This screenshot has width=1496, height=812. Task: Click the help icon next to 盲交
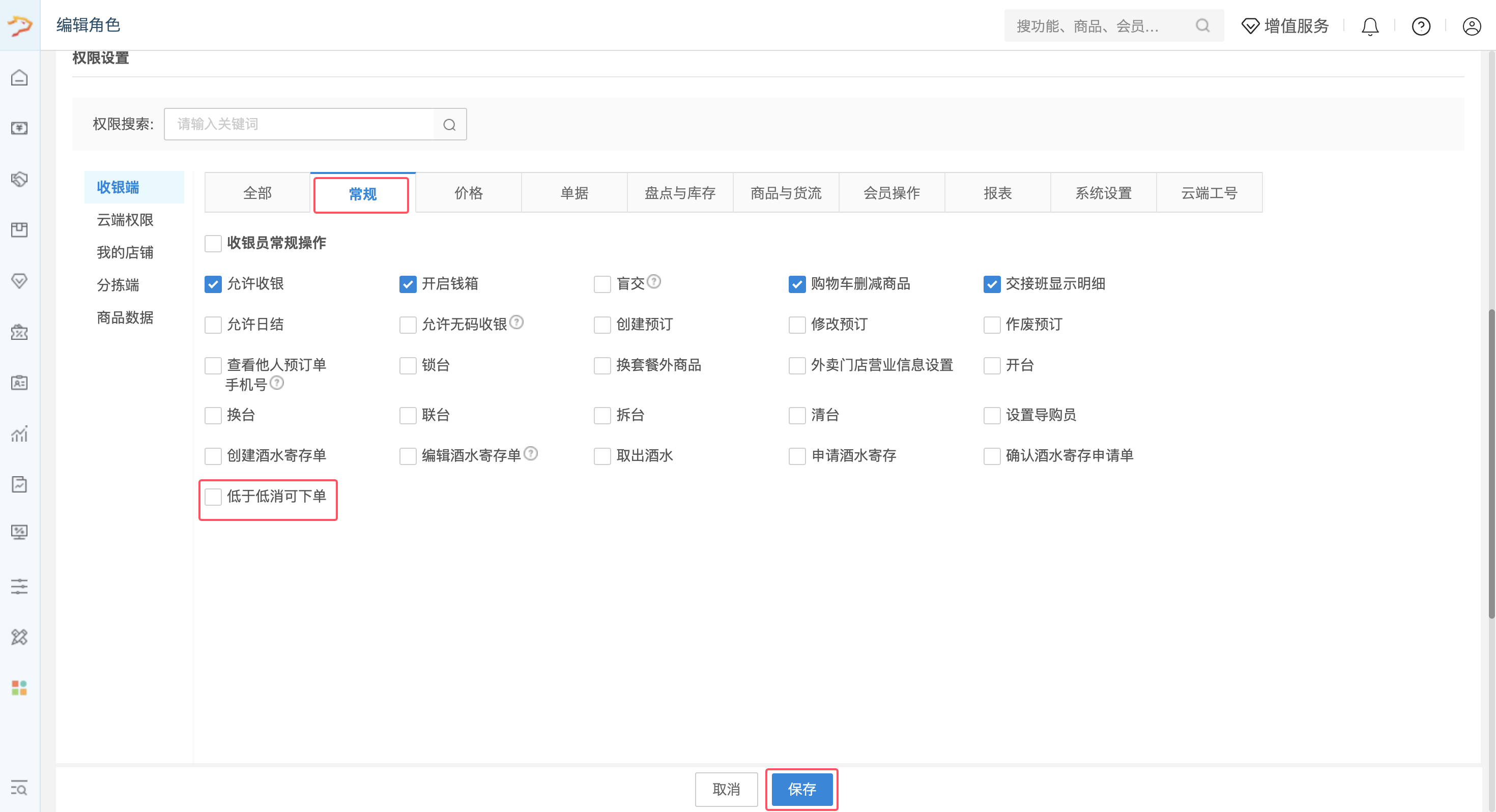pos(654,281)
